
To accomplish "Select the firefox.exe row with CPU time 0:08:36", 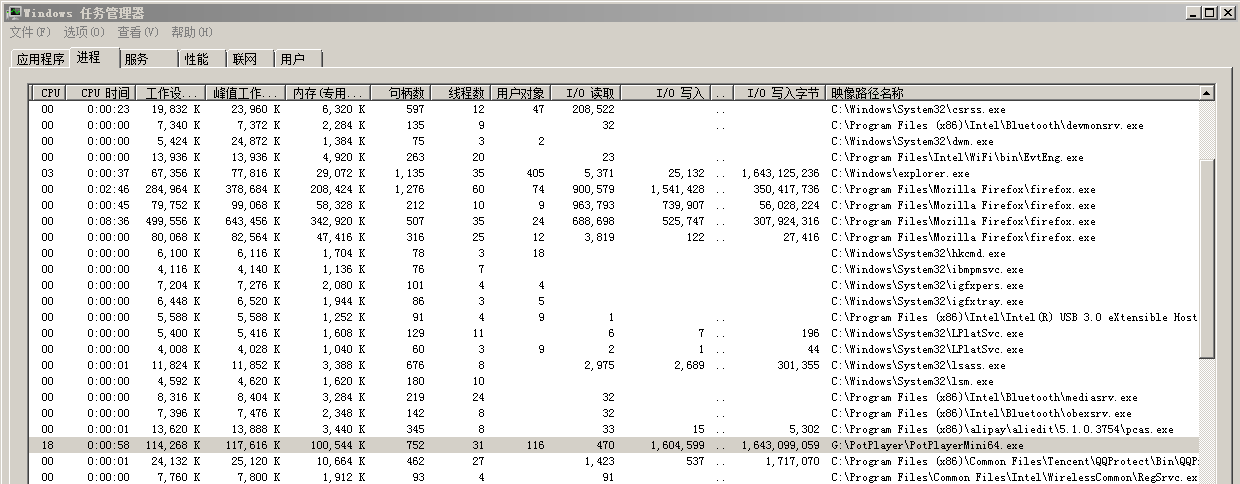I will [x=616, y=221].
